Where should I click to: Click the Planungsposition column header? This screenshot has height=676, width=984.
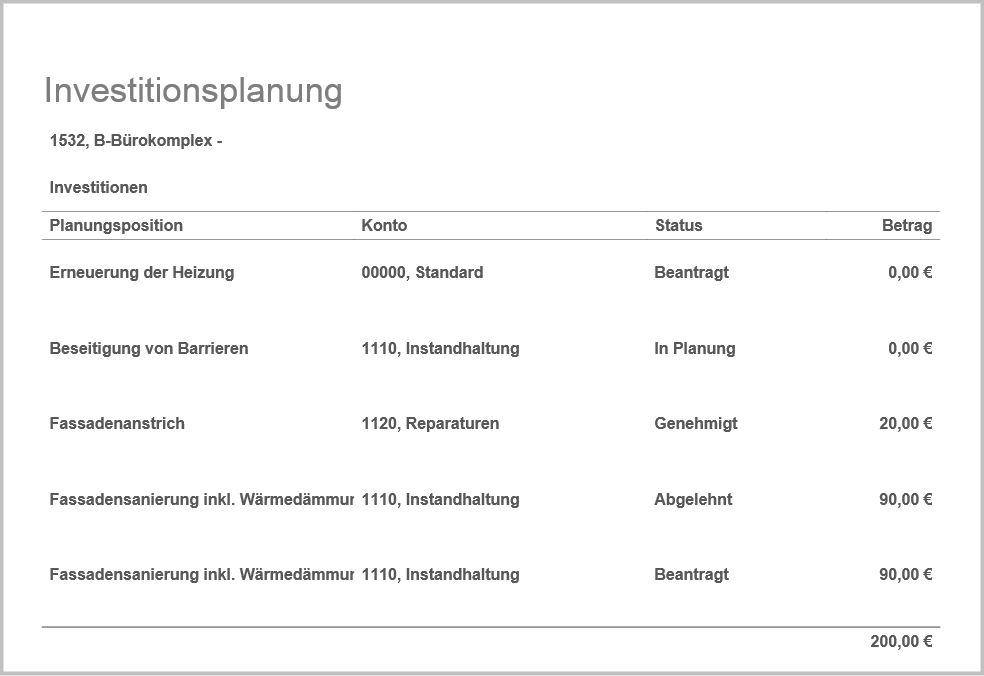pyautogui.click(x=116, y=226)
